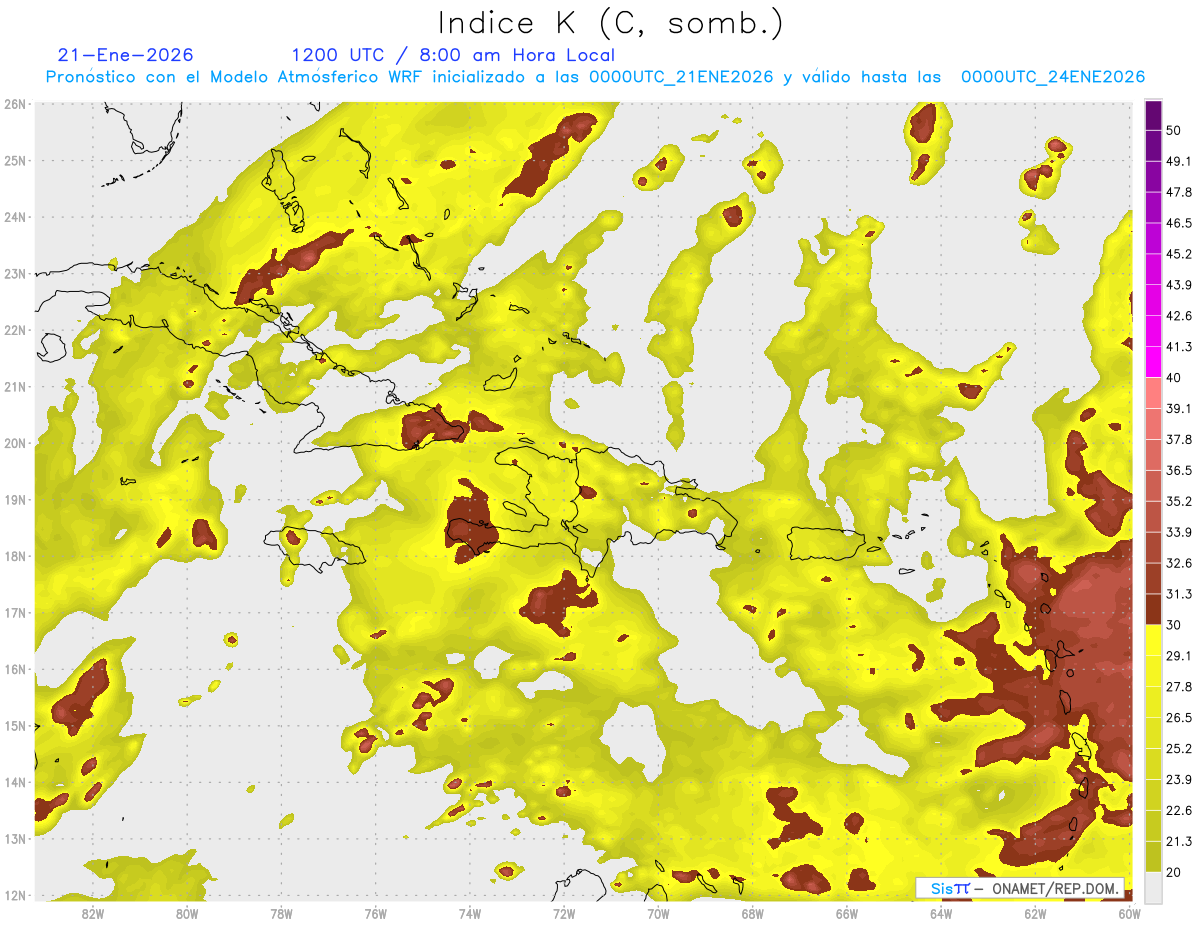Viewport: 1200px width, 927px height.
Task: Click longitude label 64W
Action: coord(941,913)
